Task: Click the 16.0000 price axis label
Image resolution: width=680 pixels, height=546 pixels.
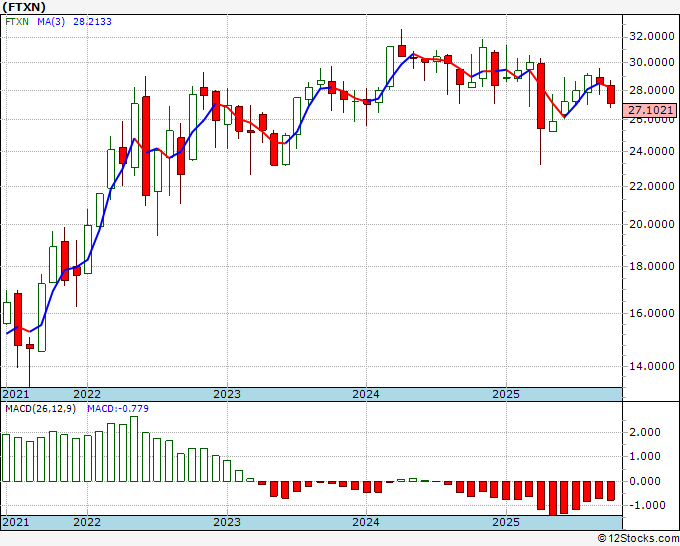Action: [x=652, y=313]
